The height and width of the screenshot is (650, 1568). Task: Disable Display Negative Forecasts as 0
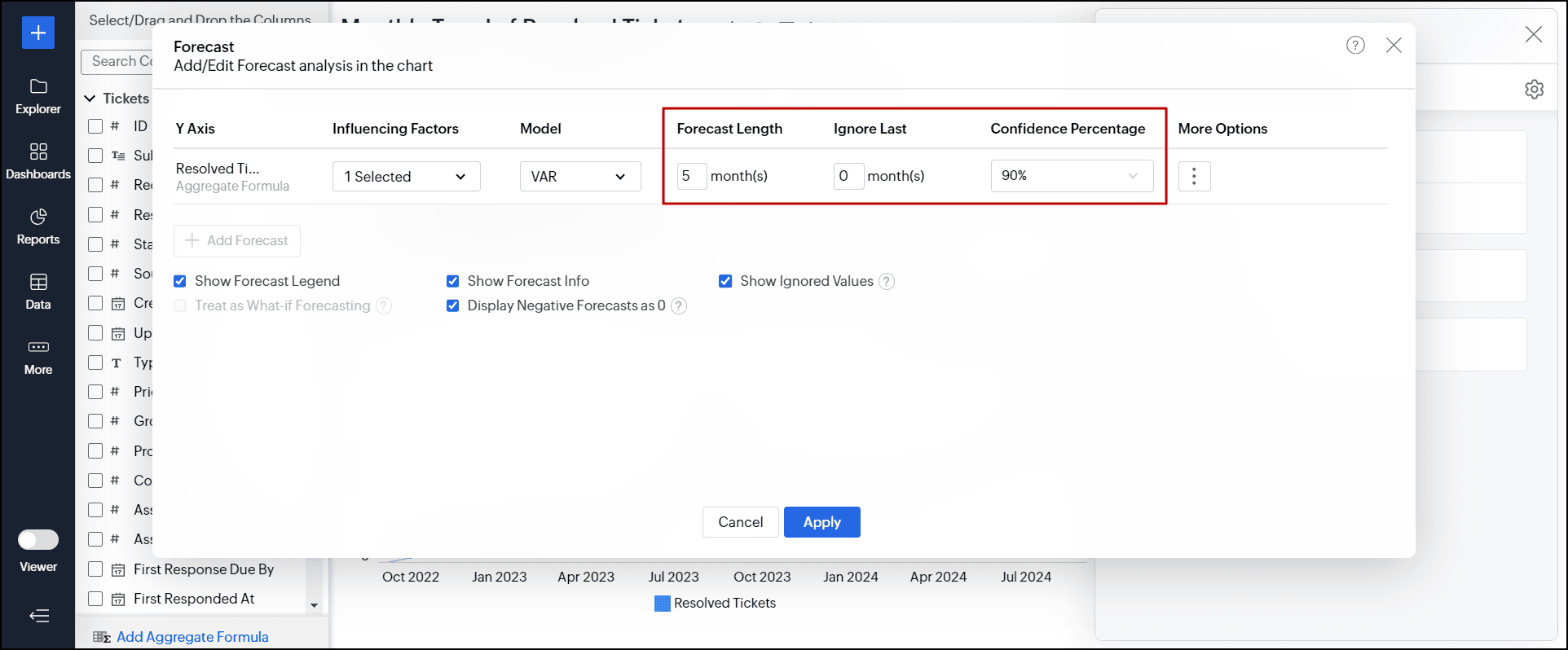click(453, 306)
